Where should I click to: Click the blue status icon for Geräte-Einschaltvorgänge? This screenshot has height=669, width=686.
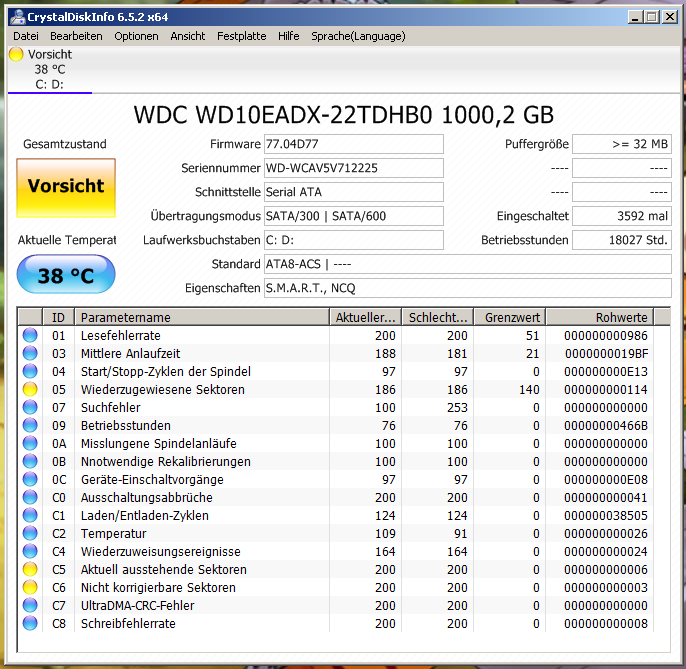(x=30, y=480)
